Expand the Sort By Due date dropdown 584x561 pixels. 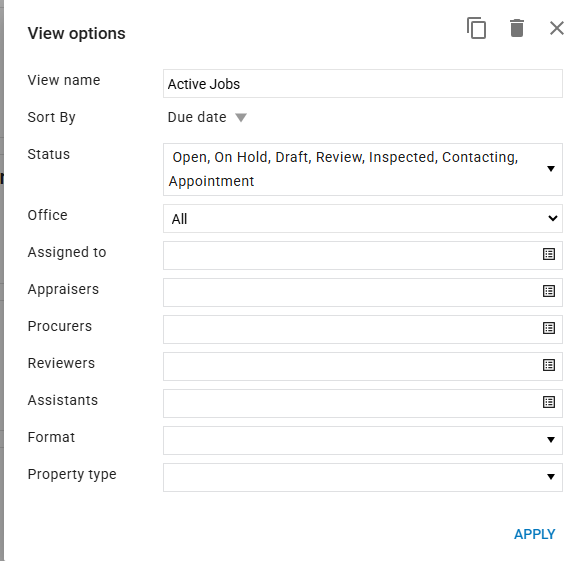pos(207,117)
